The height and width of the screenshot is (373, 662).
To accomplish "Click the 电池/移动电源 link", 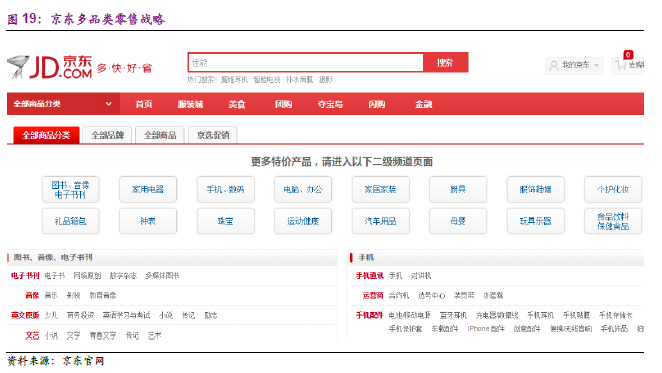I will (x=410, y=315).
